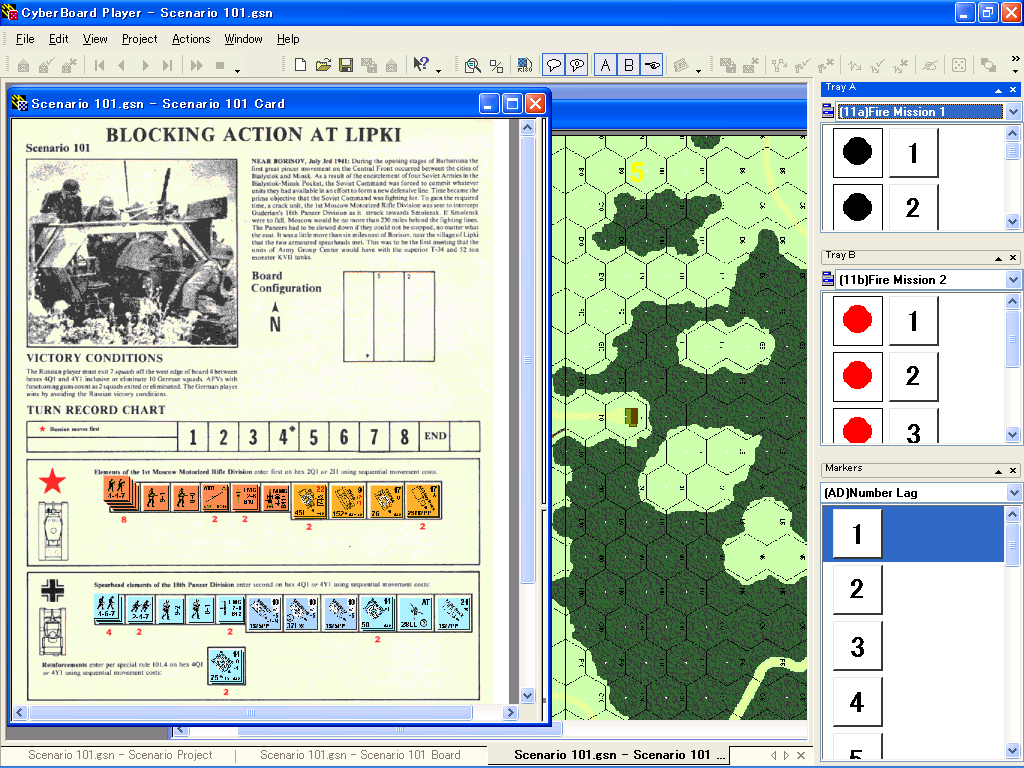Click the Save floppy disk icon
The height and width of the screenshot is (768, 1024).
coord(345,65)
